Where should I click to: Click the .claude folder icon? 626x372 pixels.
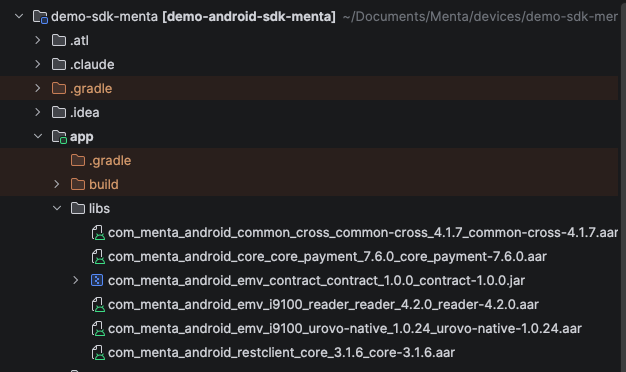click(x=59, y=64)
